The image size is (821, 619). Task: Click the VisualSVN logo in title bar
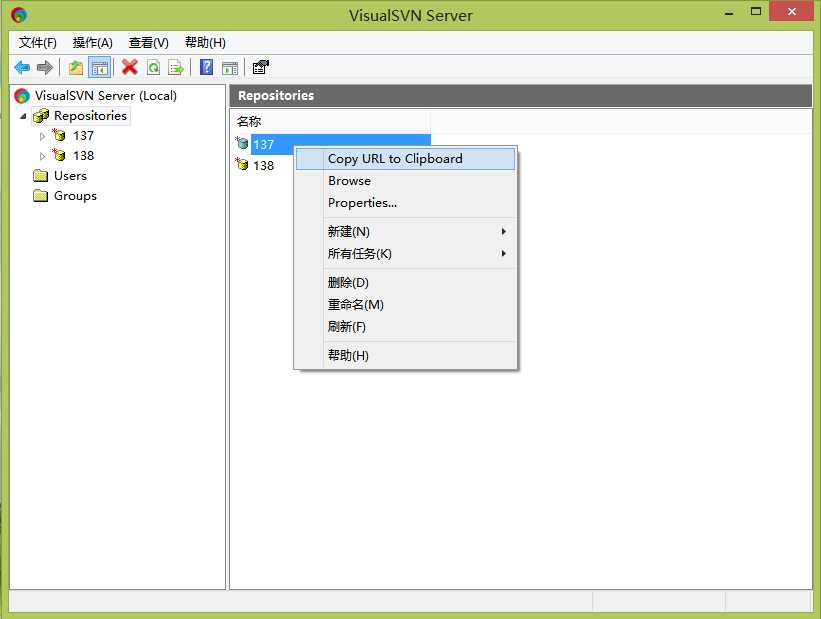click(x=19, y=15)
